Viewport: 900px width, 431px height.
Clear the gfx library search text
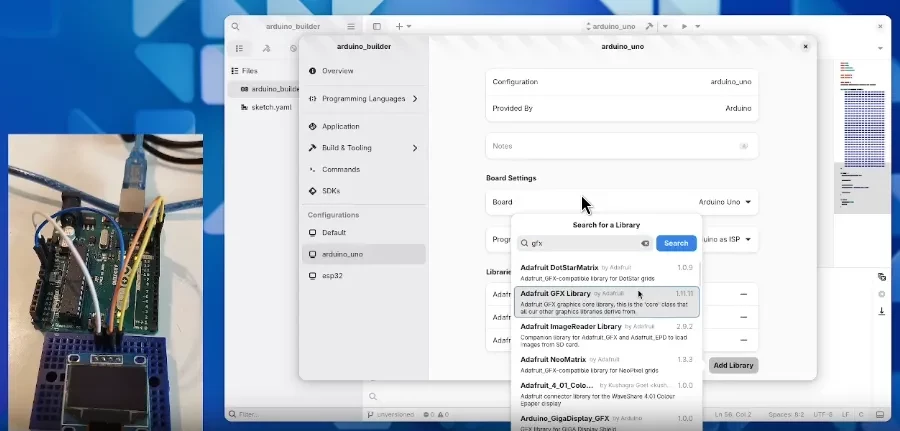(645, 243)
